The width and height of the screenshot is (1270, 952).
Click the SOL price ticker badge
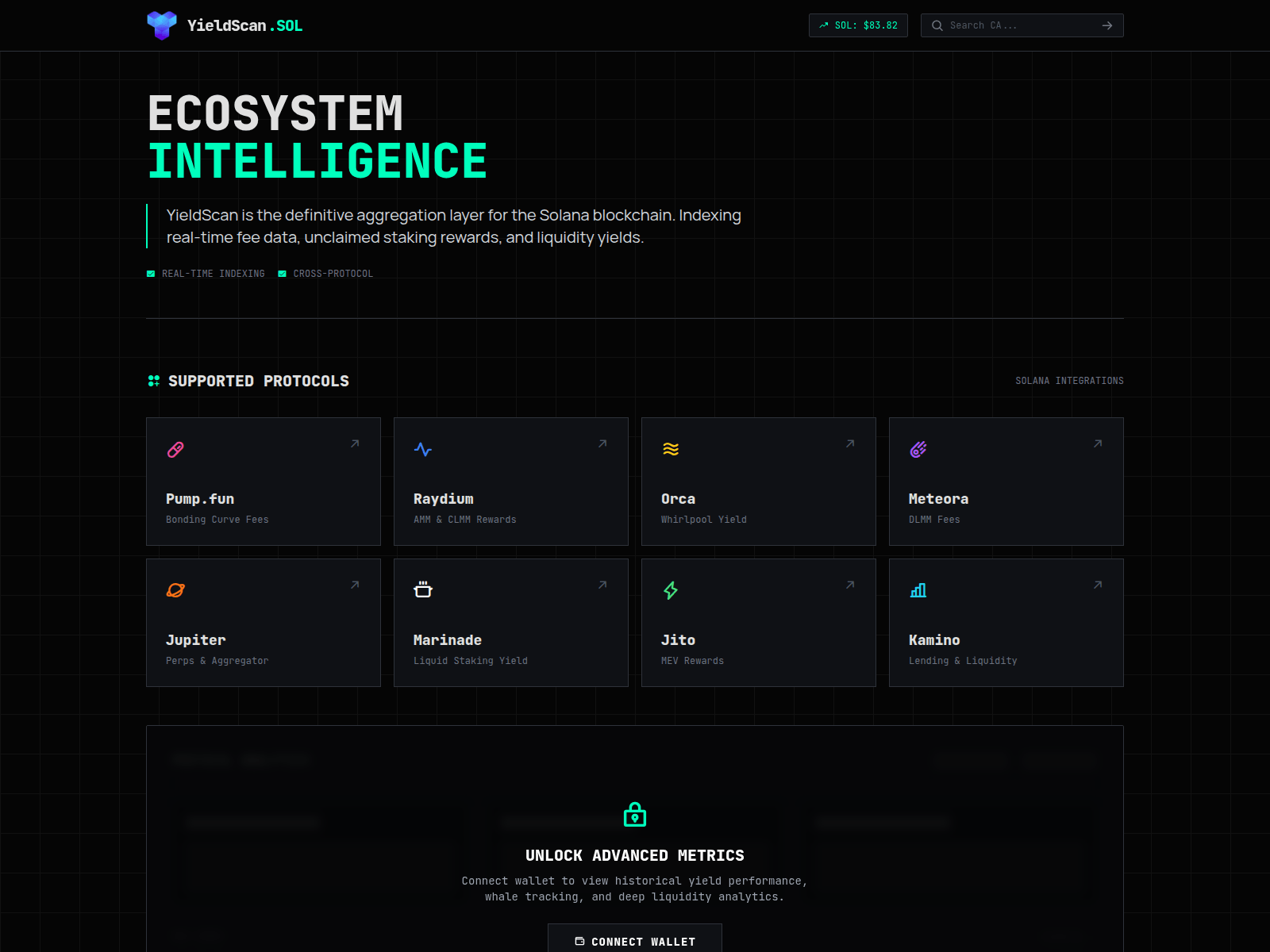click(x=858, y=25)
